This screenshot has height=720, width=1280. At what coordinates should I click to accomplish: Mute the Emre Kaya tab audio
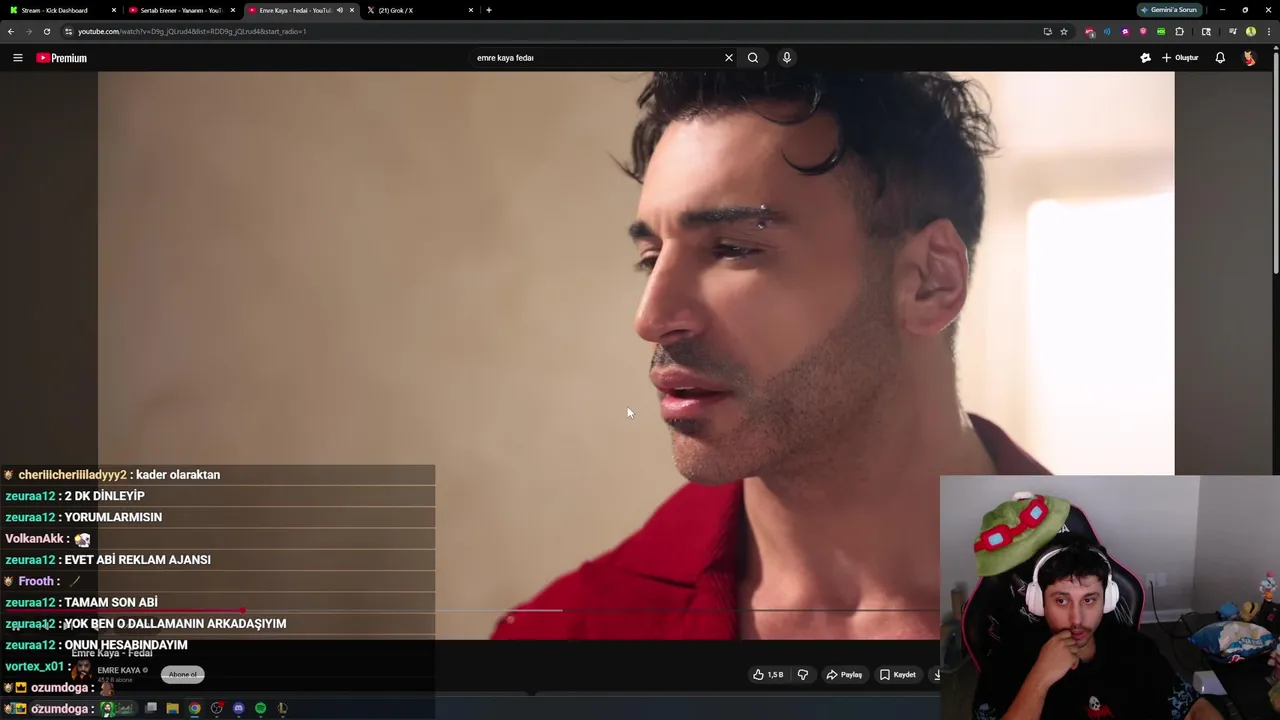[x=340, y=10]
